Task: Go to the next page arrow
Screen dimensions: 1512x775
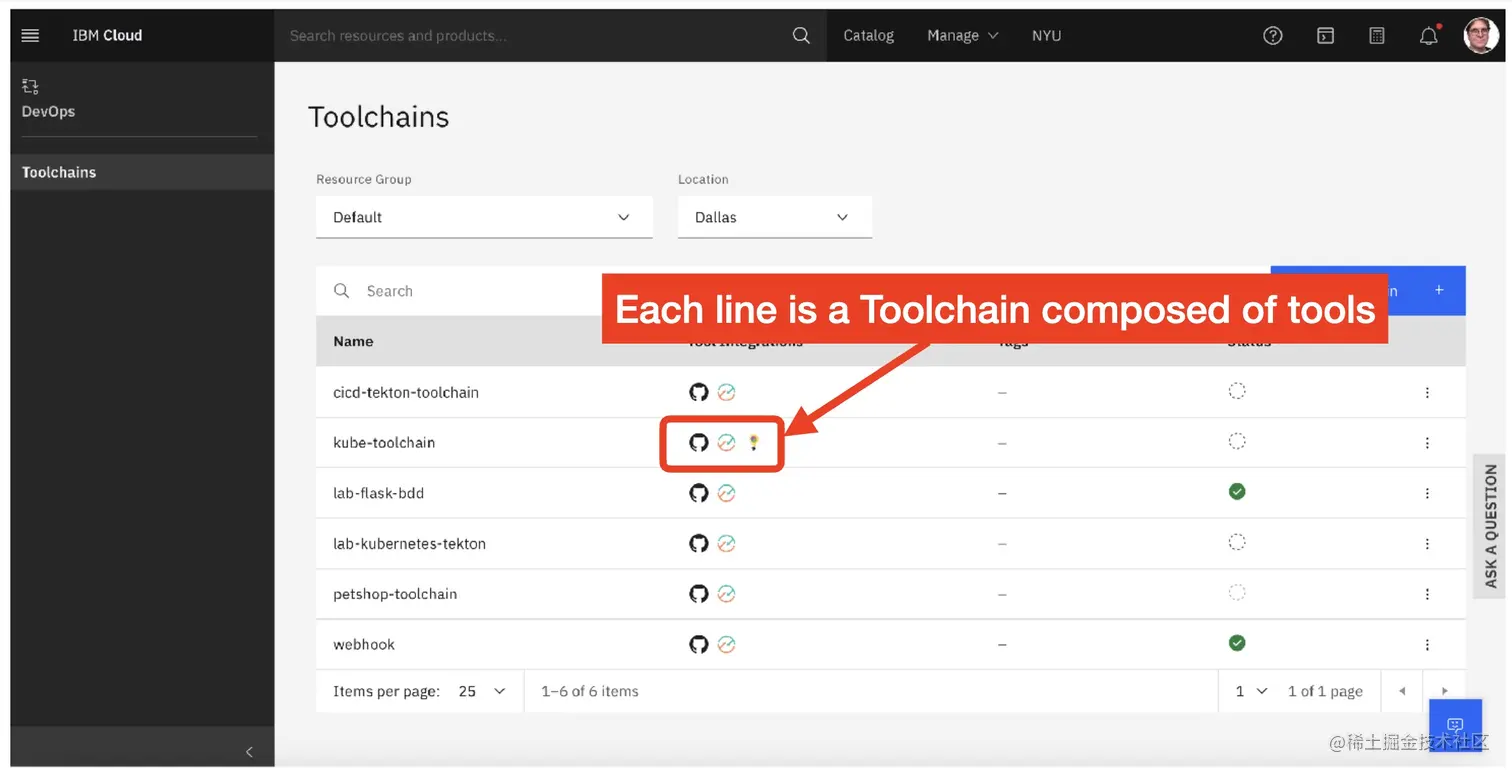Action: 1444,691
